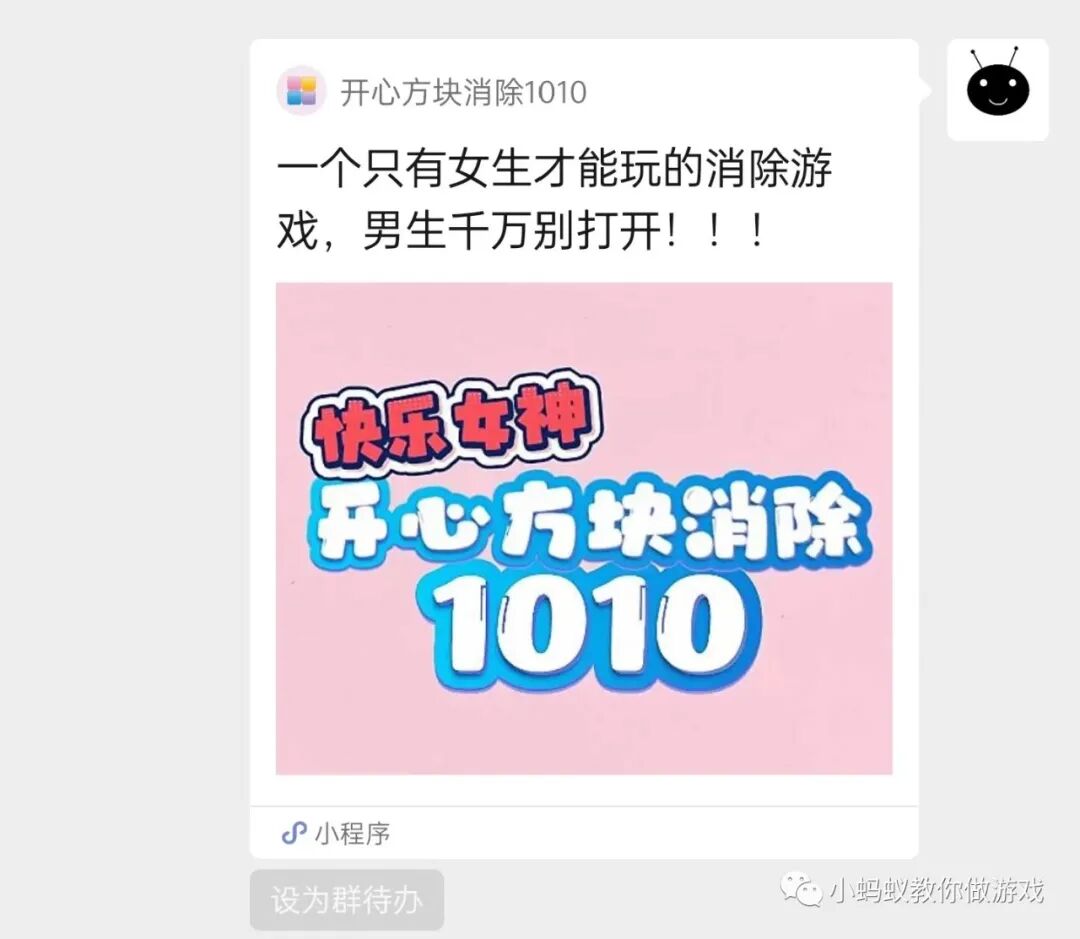Click the 小蚂蚁教你做游戏 watermark text
Screen dimensions: 1080x939
[x=936, y=890]
